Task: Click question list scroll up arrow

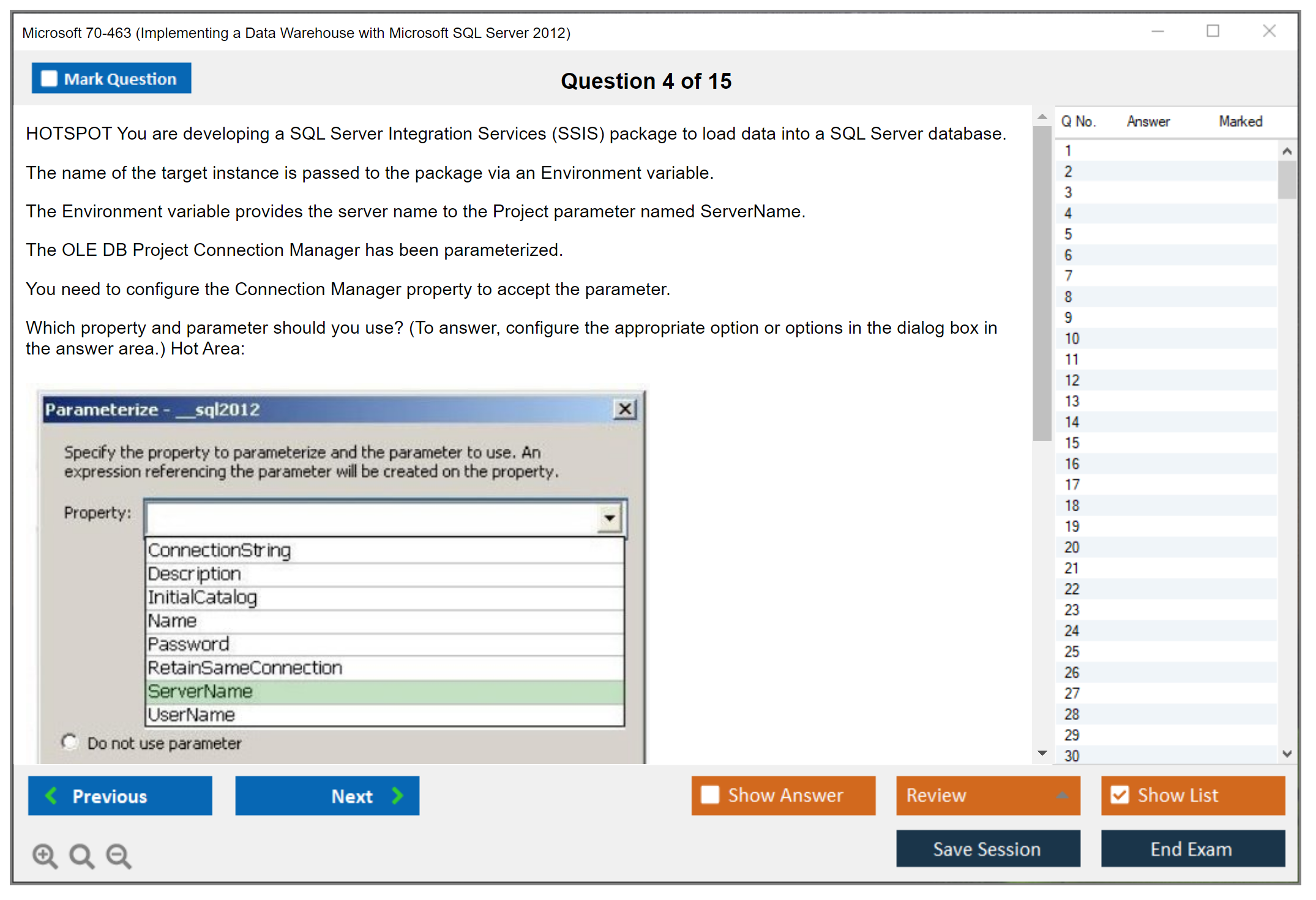Action: (1287, 151)
